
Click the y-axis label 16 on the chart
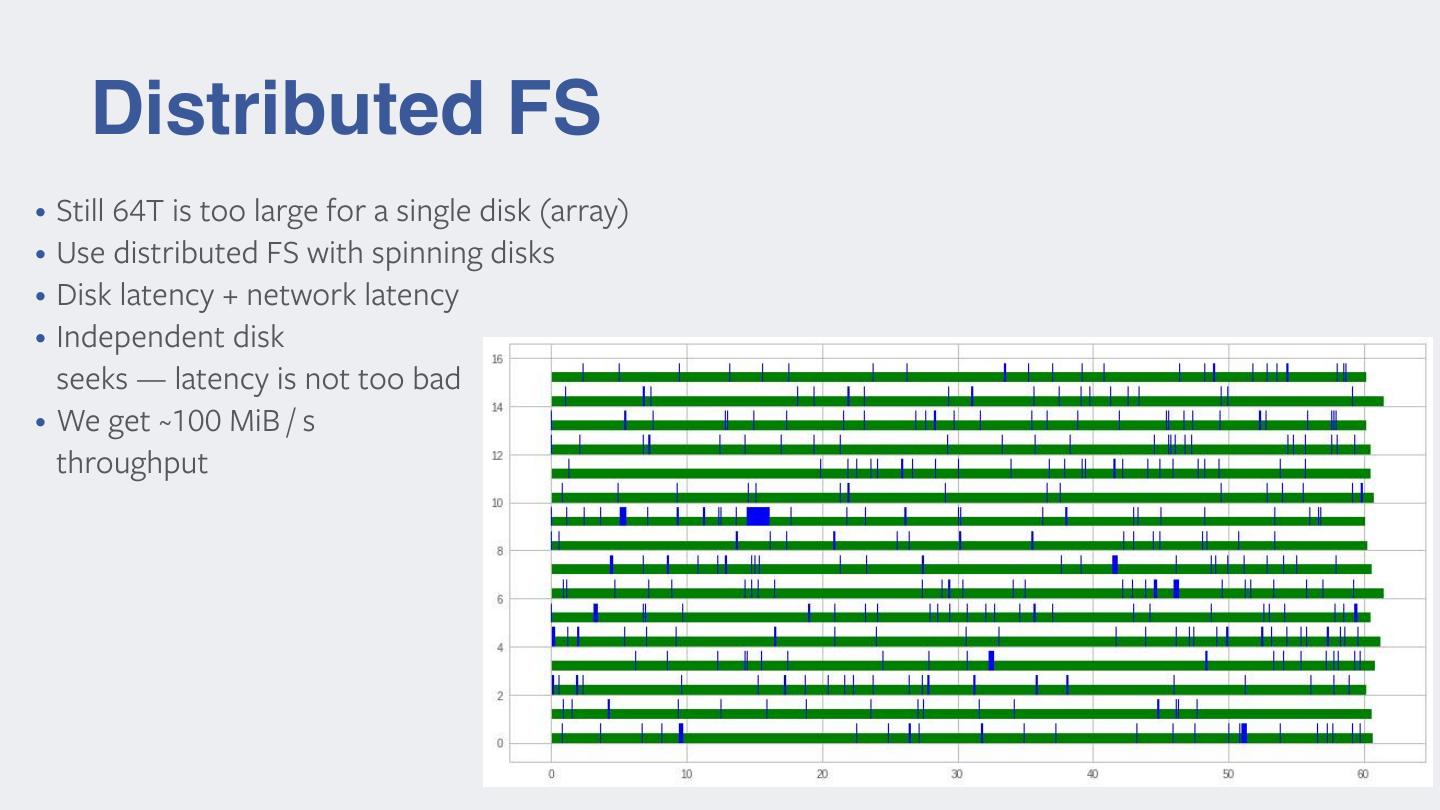coord(498,359)
